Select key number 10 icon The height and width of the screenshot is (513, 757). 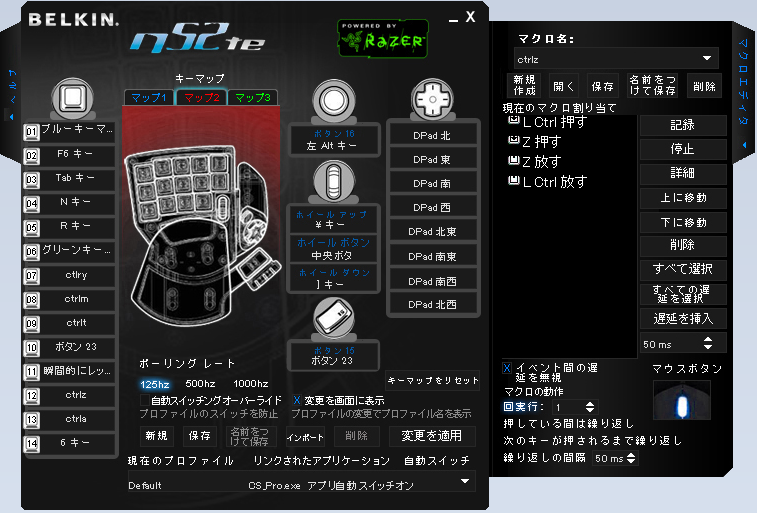click(x=31, y=347)
